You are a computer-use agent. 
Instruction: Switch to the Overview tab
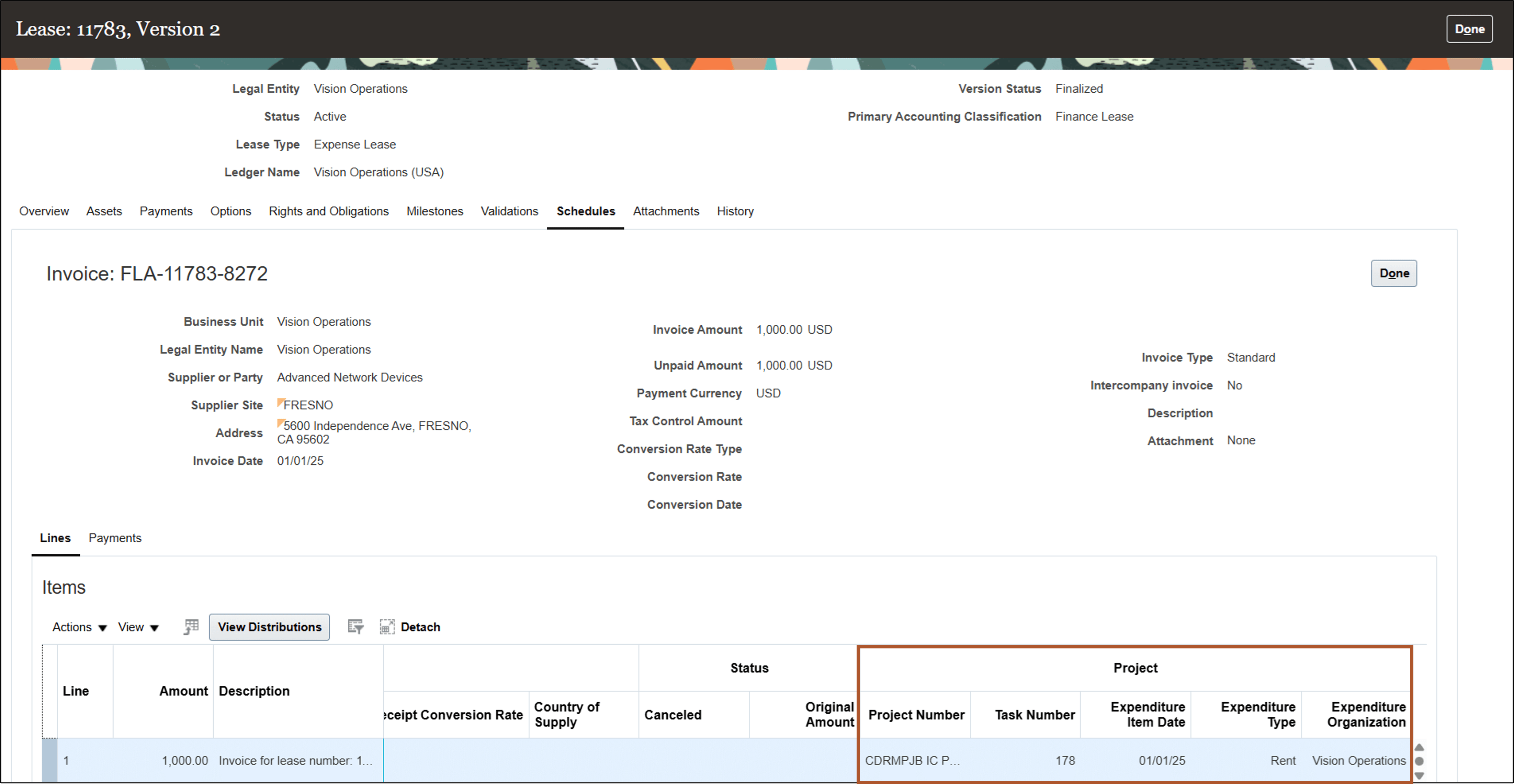tap(44, 211)
